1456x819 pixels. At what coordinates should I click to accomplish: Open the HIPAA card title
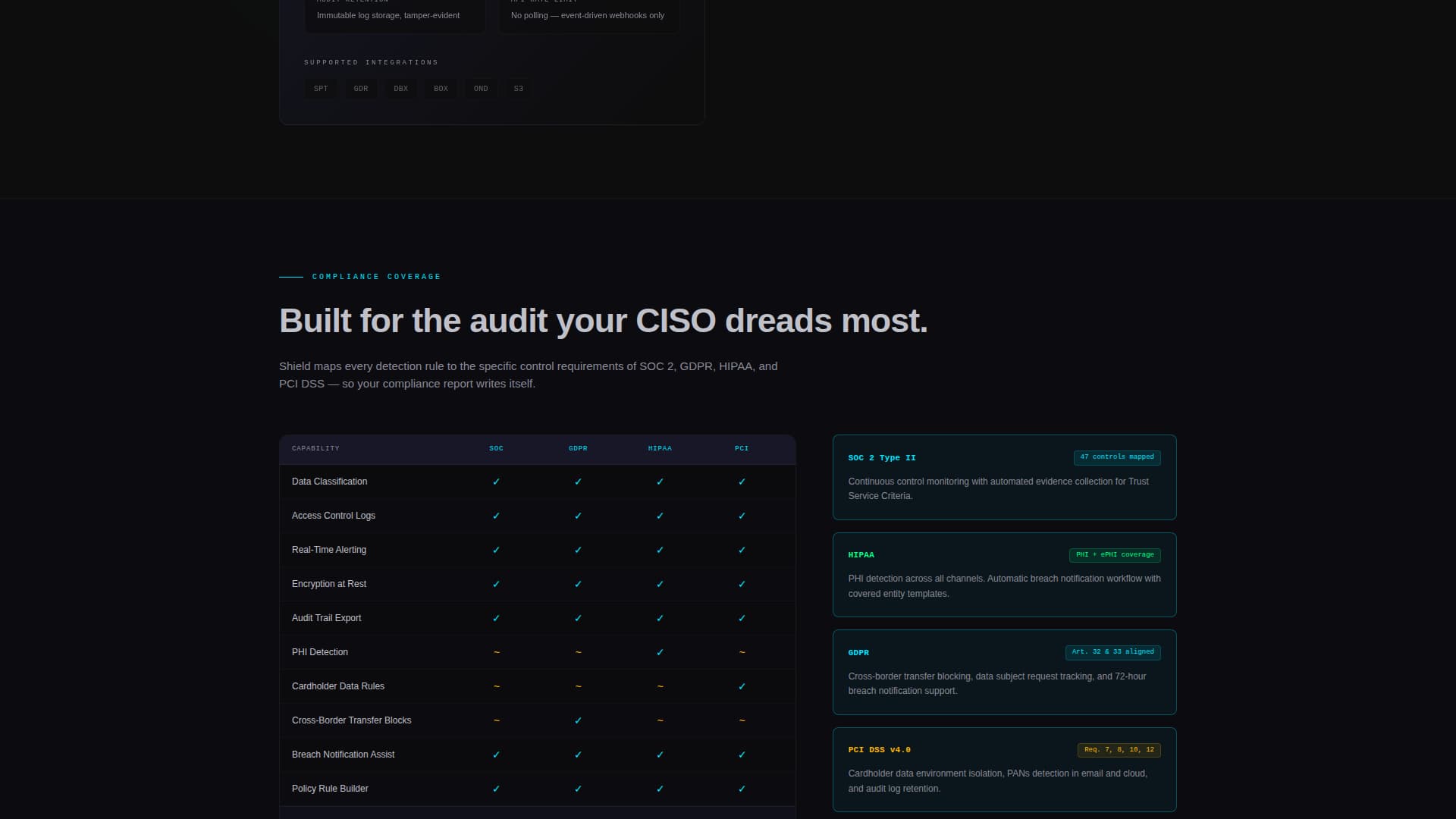(861, 555)
